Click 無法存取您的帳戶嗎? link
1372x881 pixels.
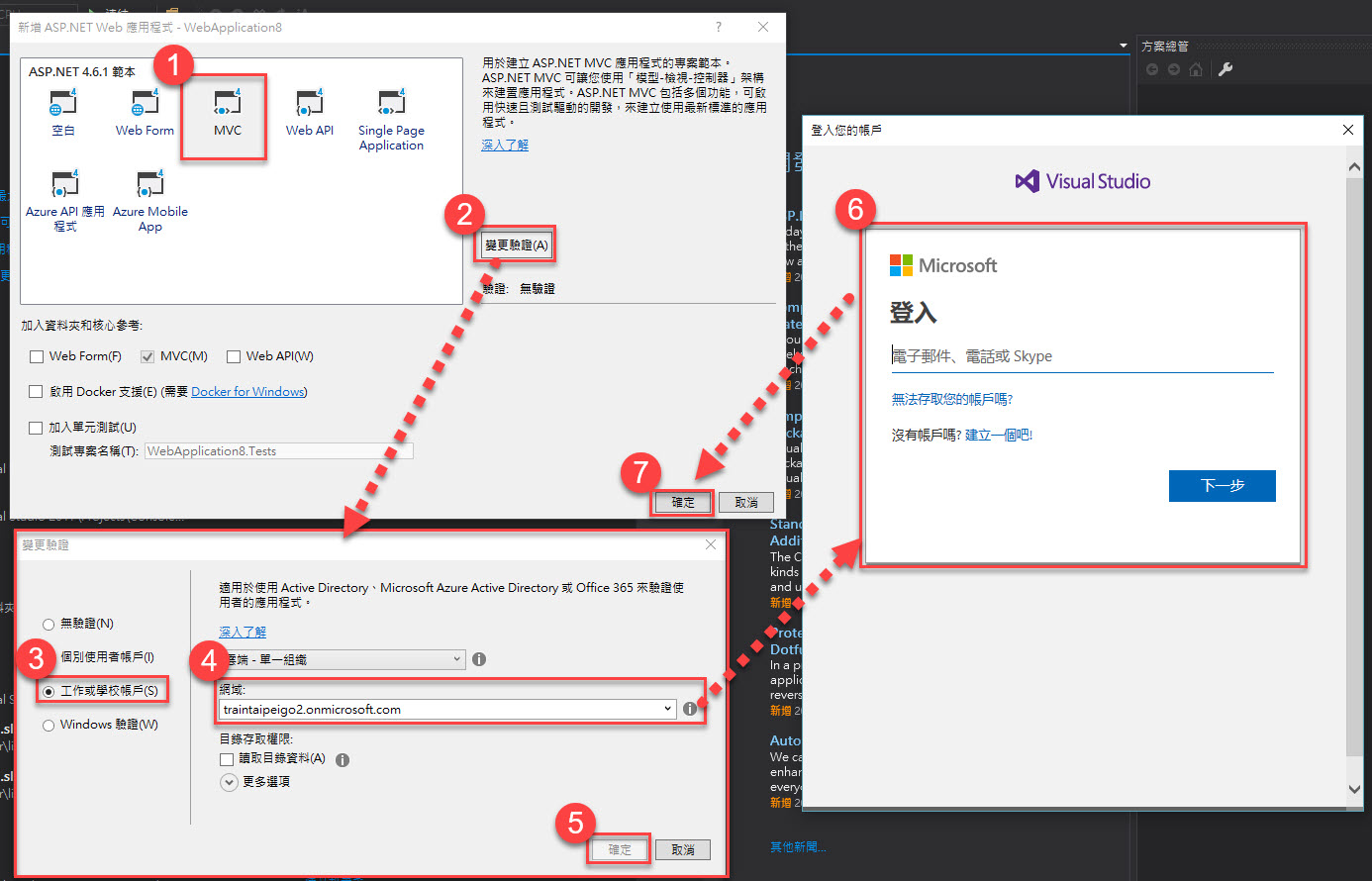coord(952,399)
